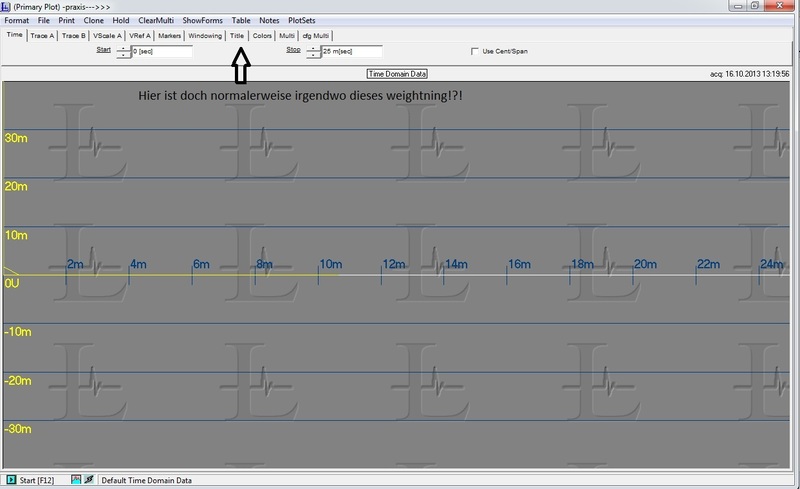The image size is (800, 489).
Task: Open the Format menu
Action: point(17,20)
